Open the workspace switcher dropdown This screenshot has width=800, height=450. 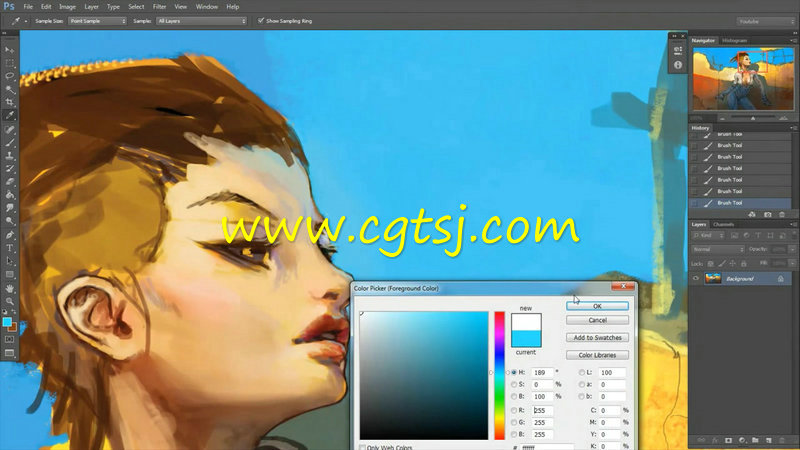click(766, 21)
